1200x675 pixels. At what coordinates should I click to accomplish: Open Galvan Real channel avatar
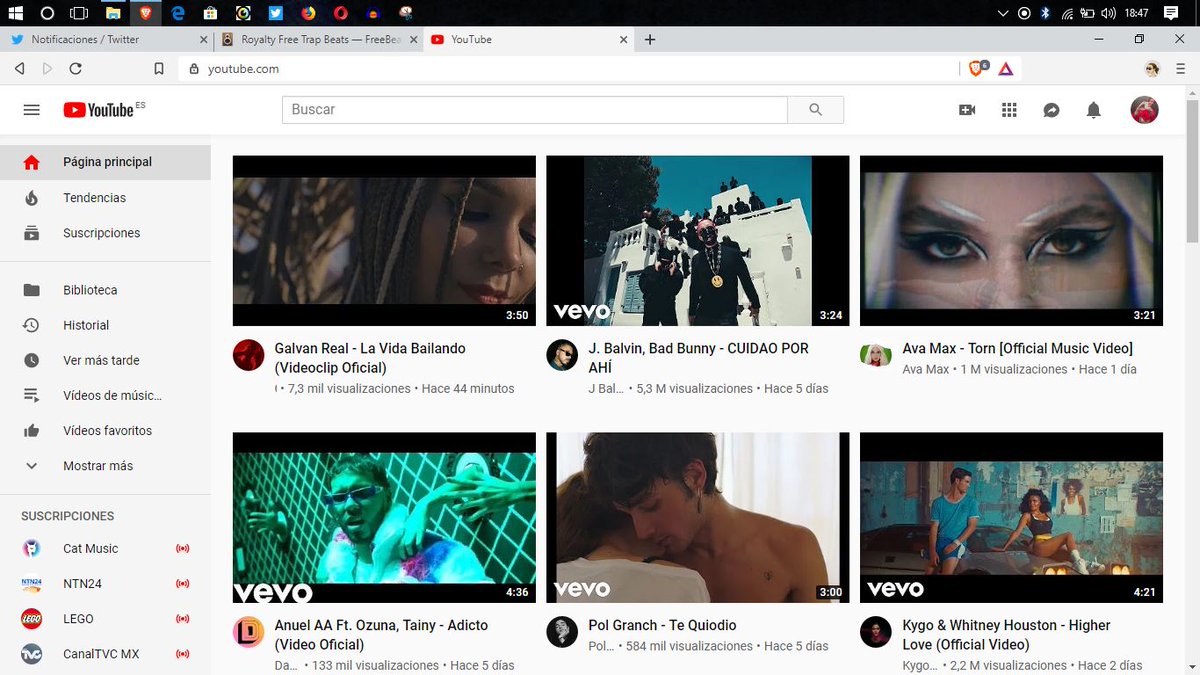248,355
